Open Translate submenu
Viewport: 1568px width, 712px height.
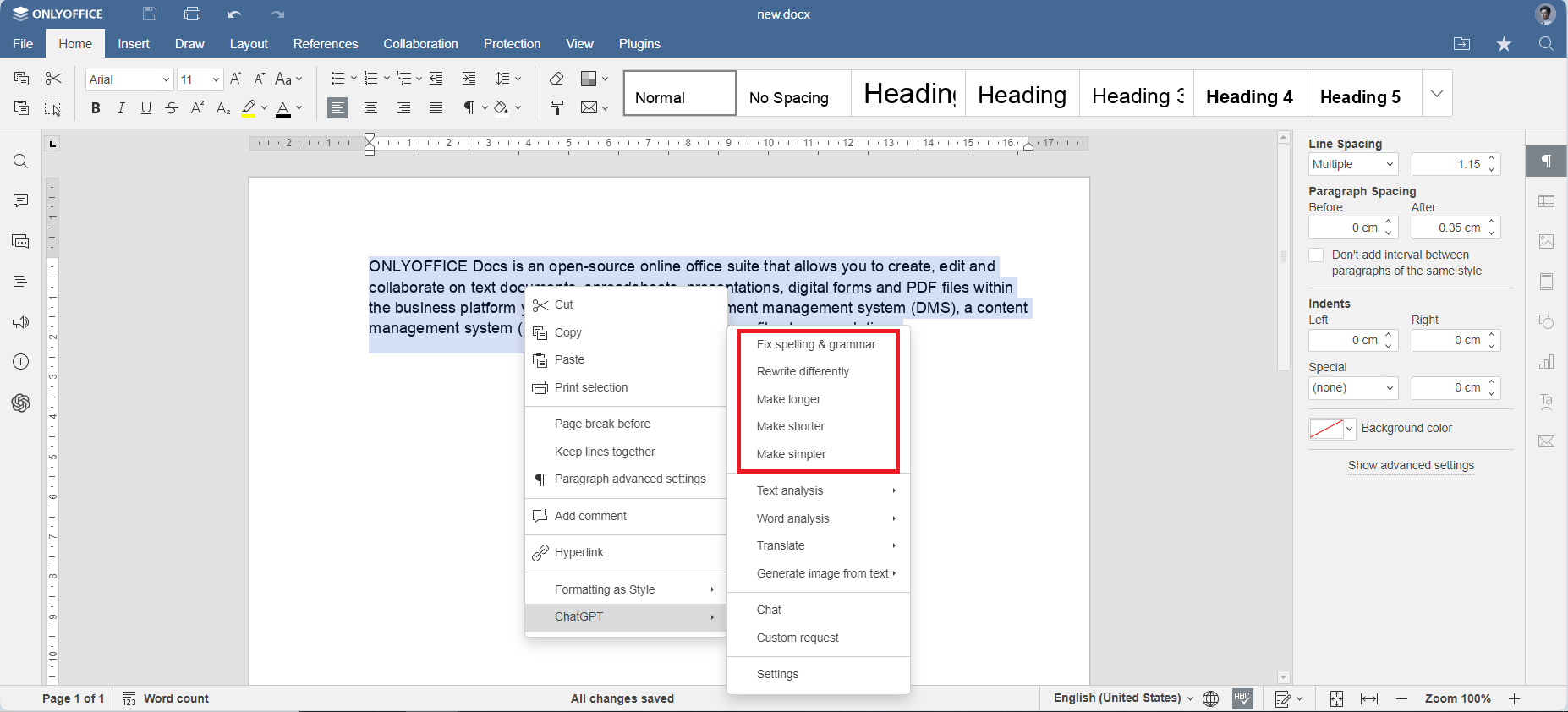[819, 545]
